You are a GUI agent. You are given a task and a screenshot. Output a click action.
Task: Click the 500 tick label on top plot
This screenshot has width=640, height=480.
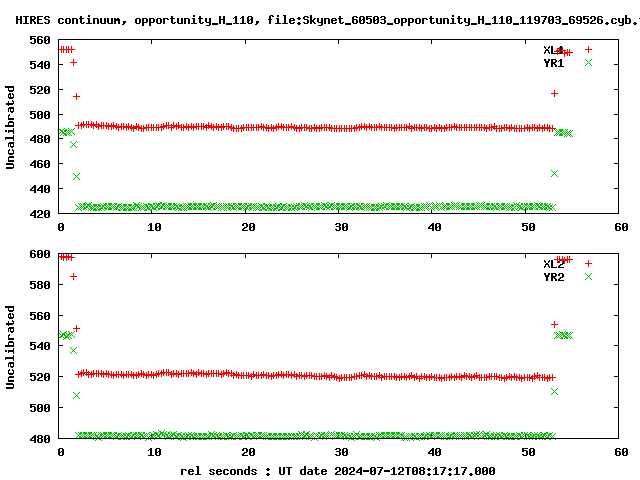tap(40, 115)
